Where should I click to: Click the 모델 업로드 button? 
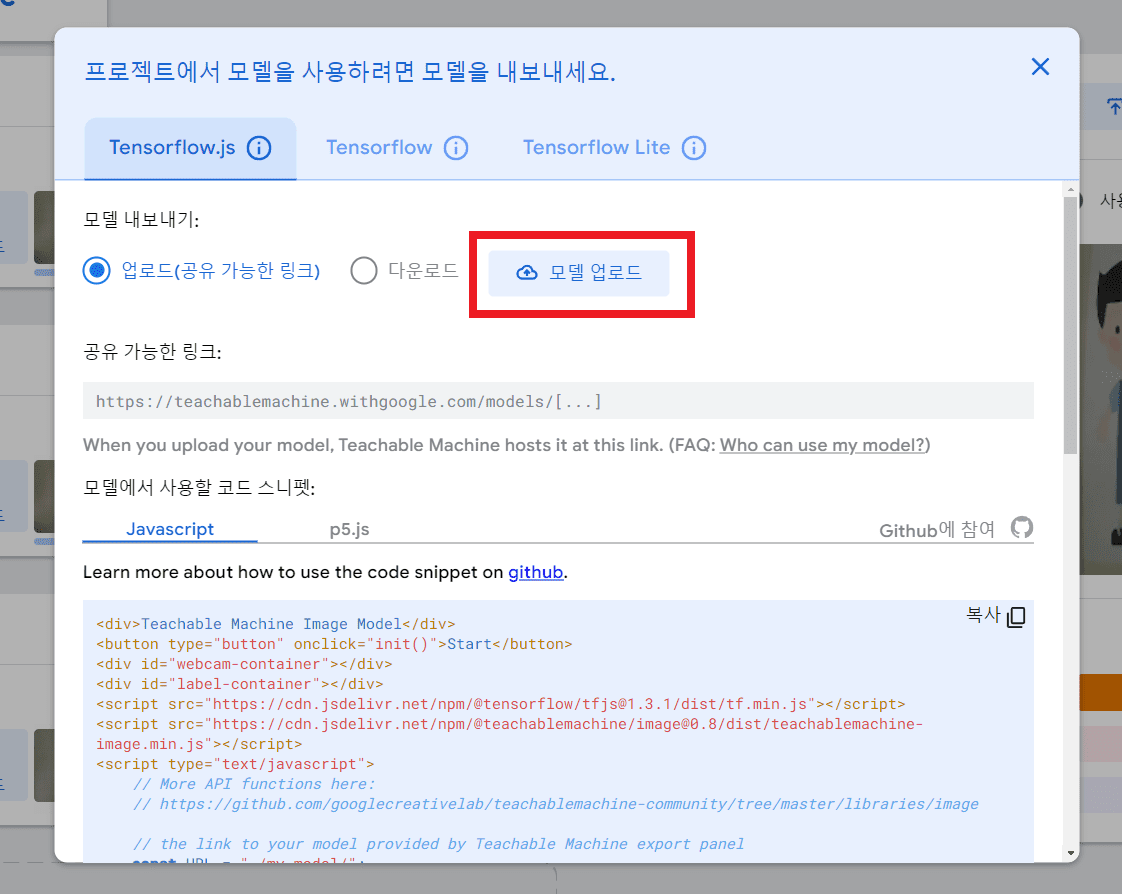(578, 273)
